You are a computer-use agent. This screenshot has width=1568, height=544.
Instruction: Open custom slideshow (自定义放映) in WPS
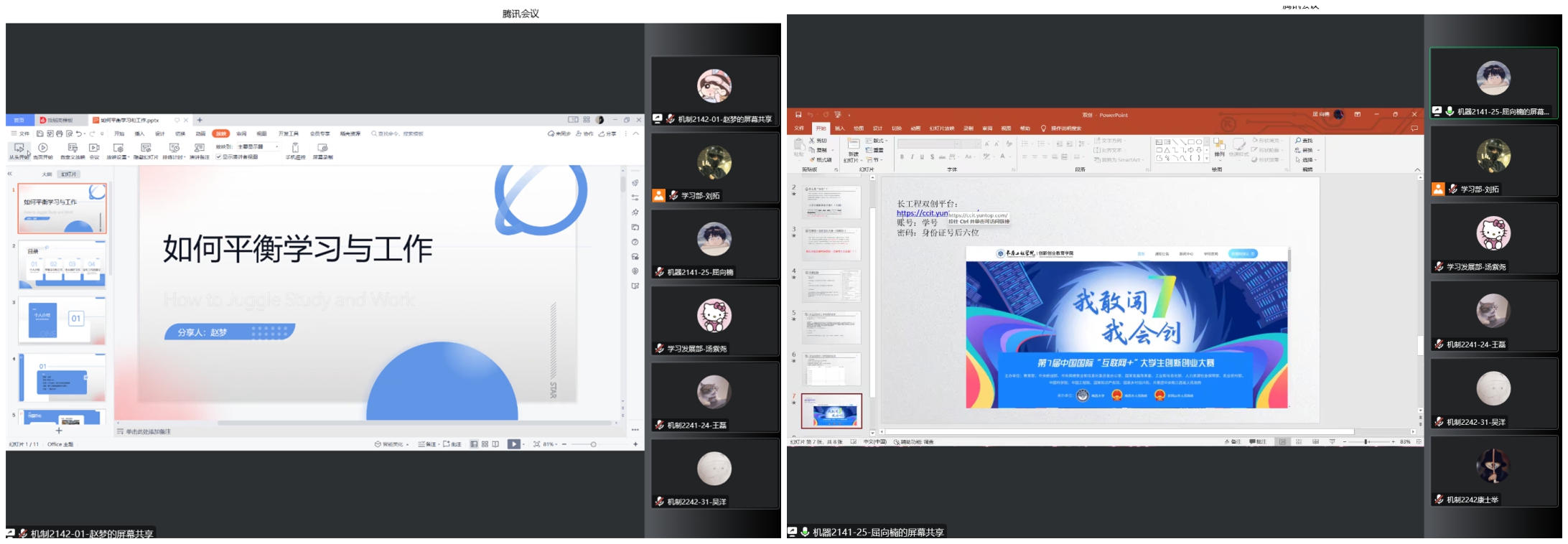pyautogui.click(x=73, y=150)
